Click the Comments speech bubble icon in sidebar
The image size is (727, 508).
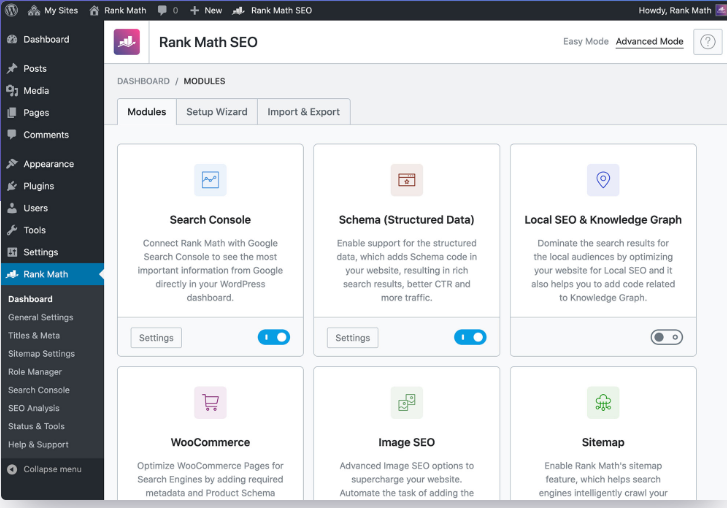point(13,134)
